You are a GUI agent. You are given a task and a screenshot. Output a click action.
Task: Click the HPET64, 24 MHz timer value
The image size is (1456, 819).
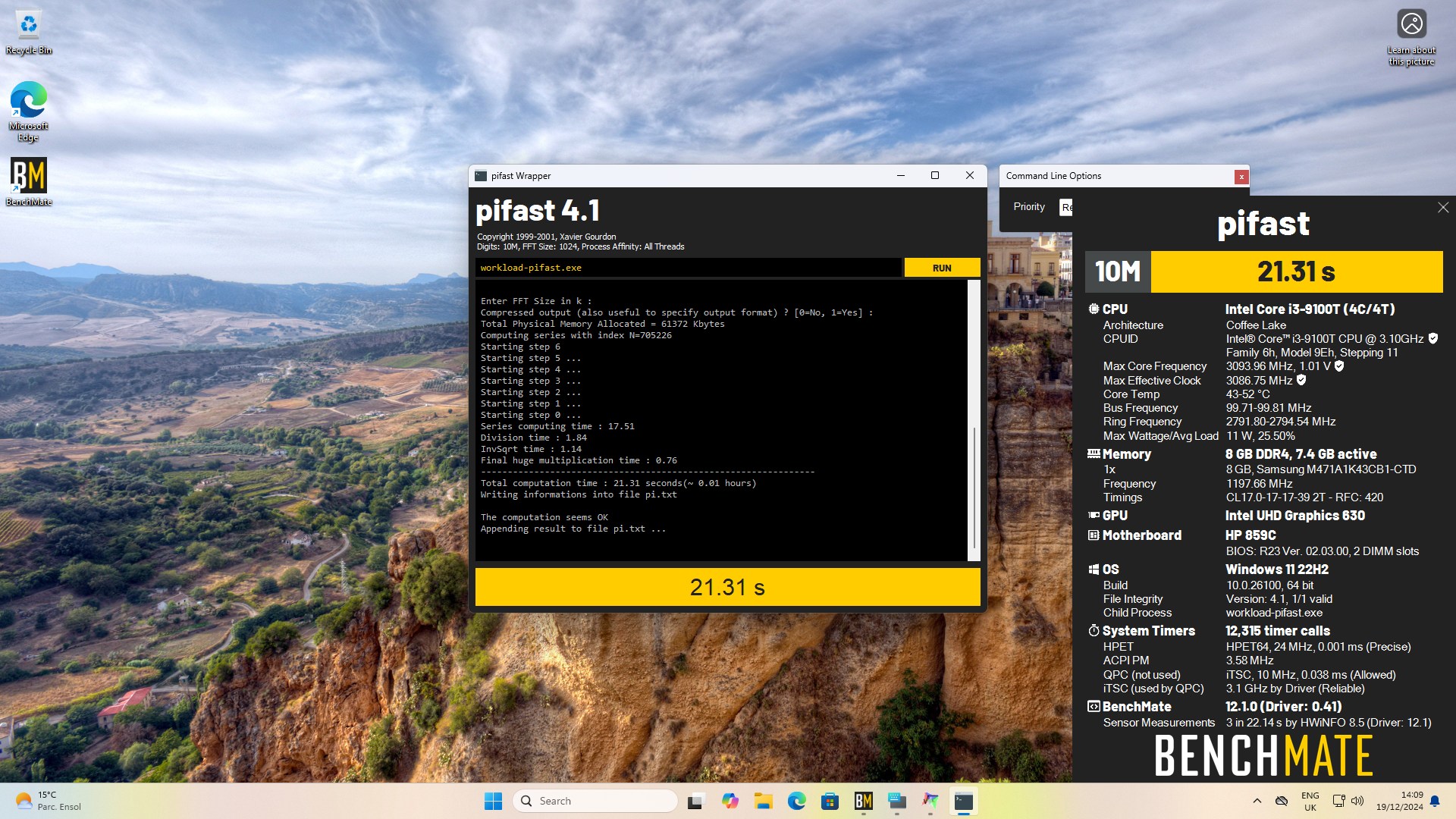click(x=1318, y=646)
